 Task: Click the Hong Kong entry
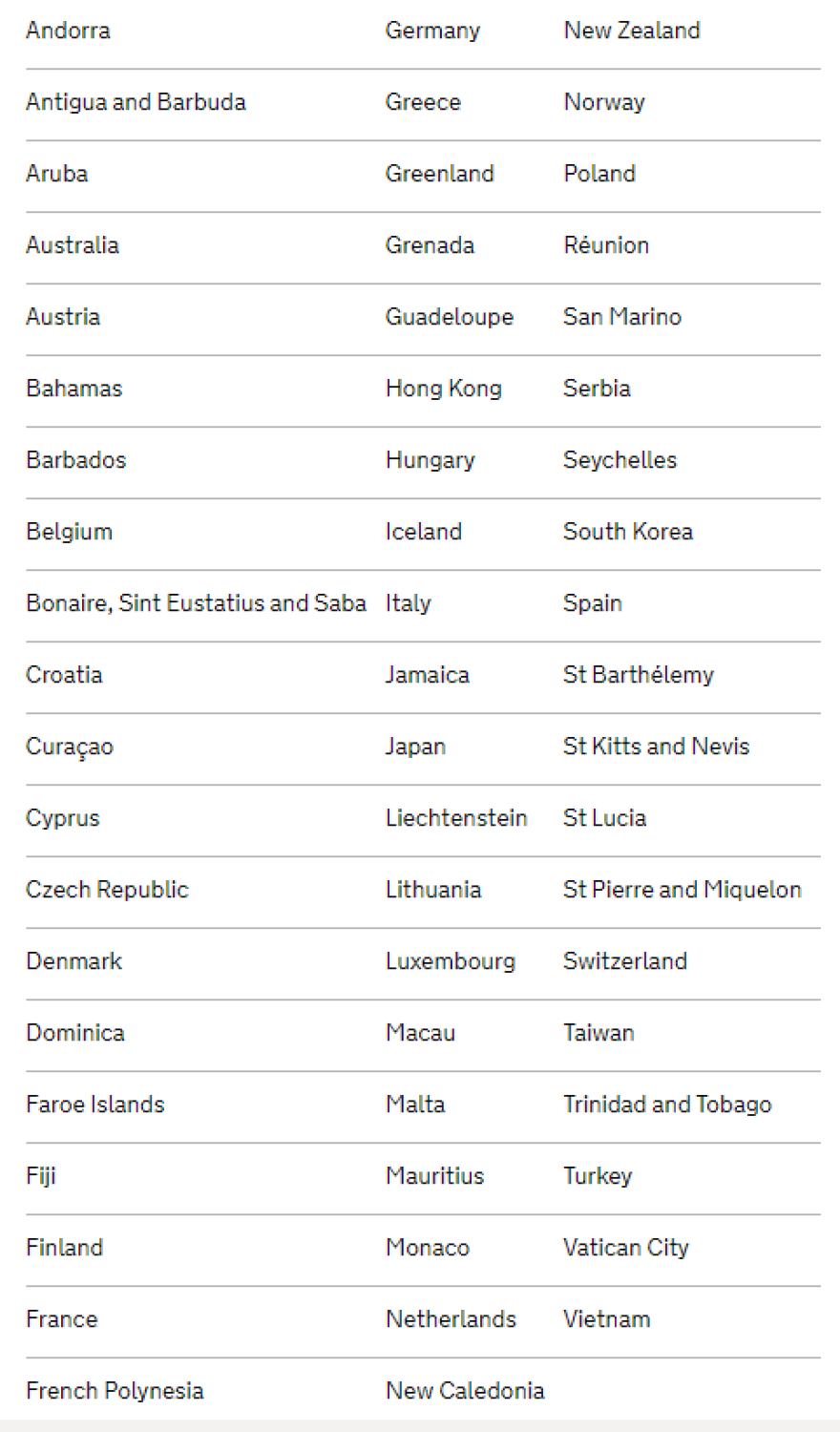tap(443, 389)
